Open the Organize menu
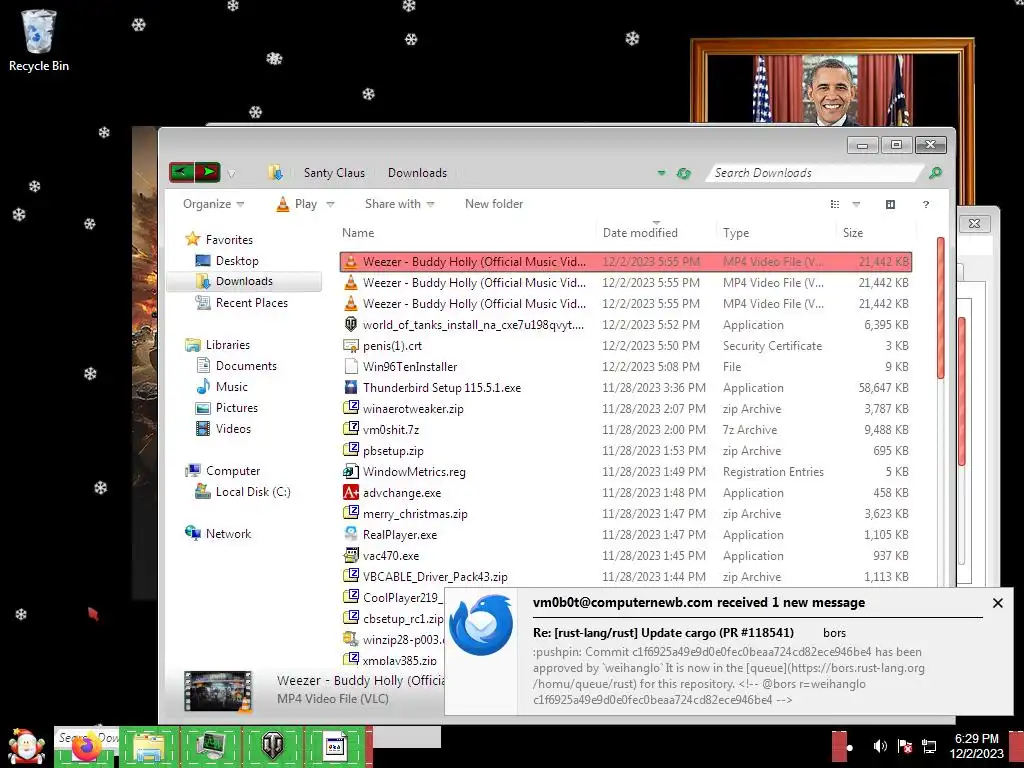1024x768 pixels. tap(214, 204)
